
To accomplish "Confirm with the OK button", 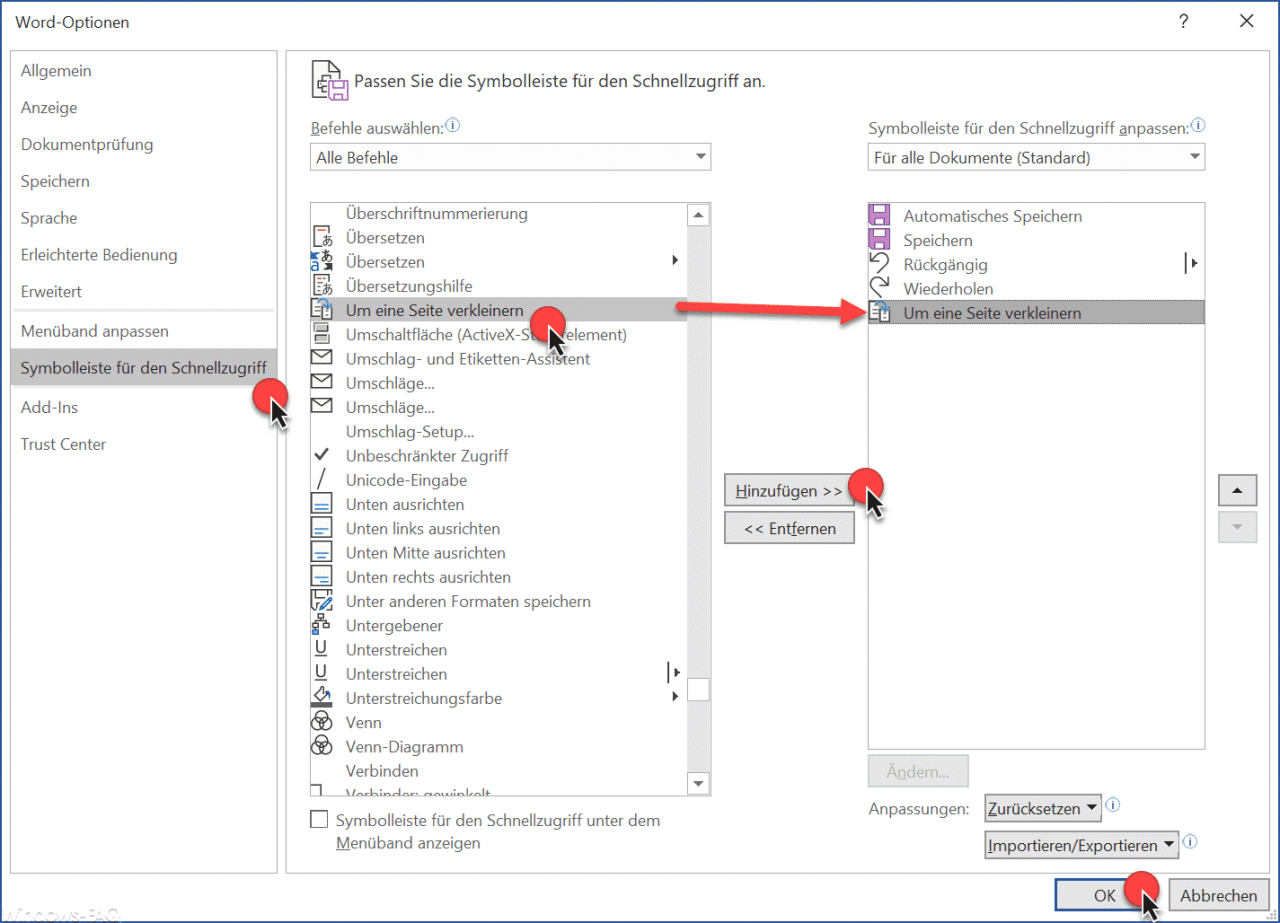I will 1105,896.
